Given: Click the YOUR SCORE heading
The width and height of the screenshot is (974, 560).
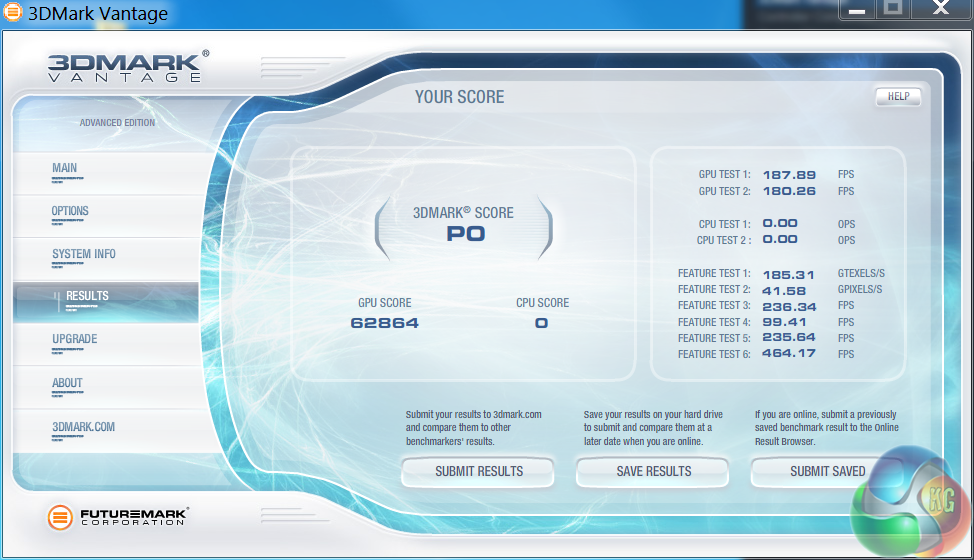Looking at the screenshot, I should tap(460, 97).
